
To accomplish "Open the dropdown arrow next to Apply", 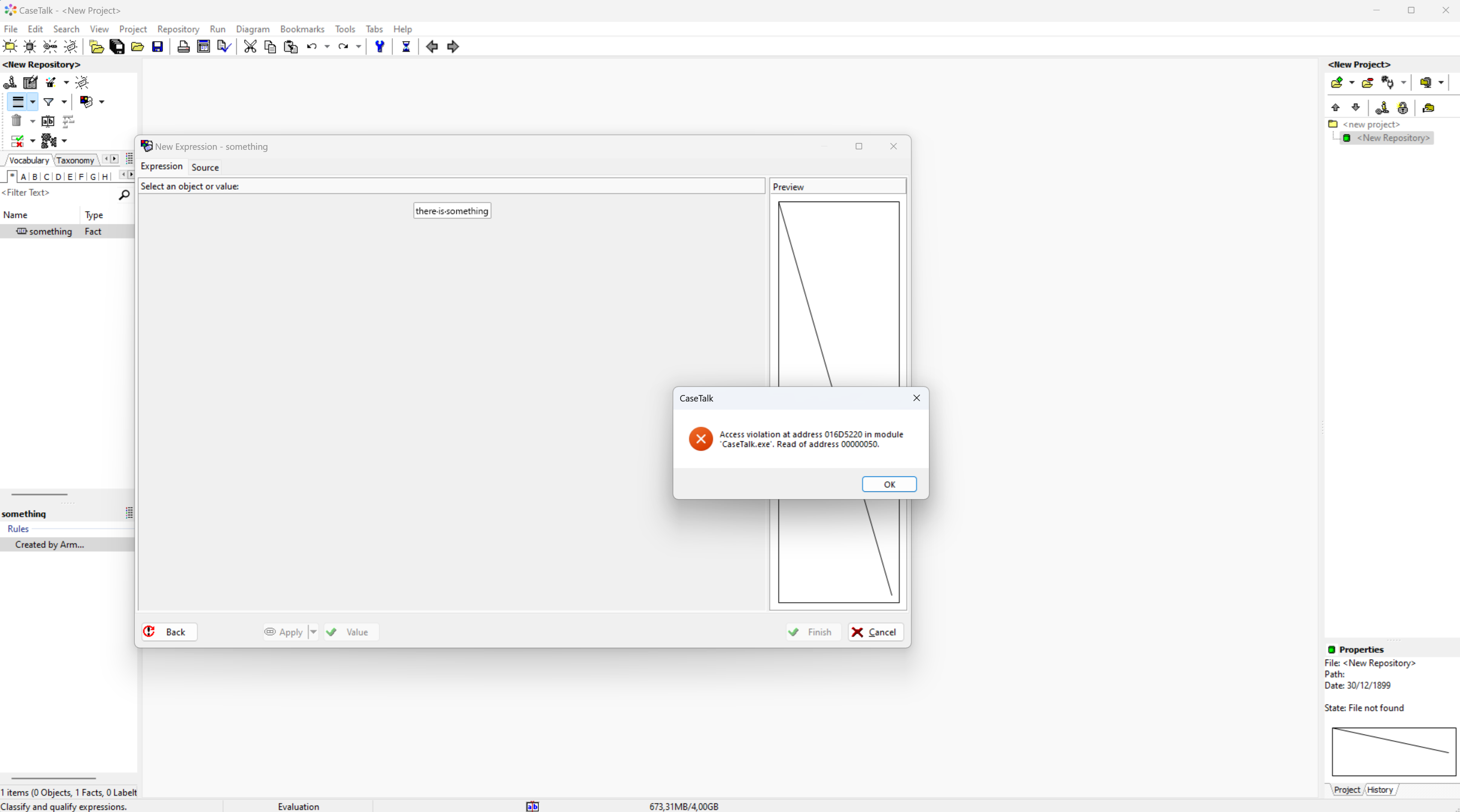I will click(313, 632).
